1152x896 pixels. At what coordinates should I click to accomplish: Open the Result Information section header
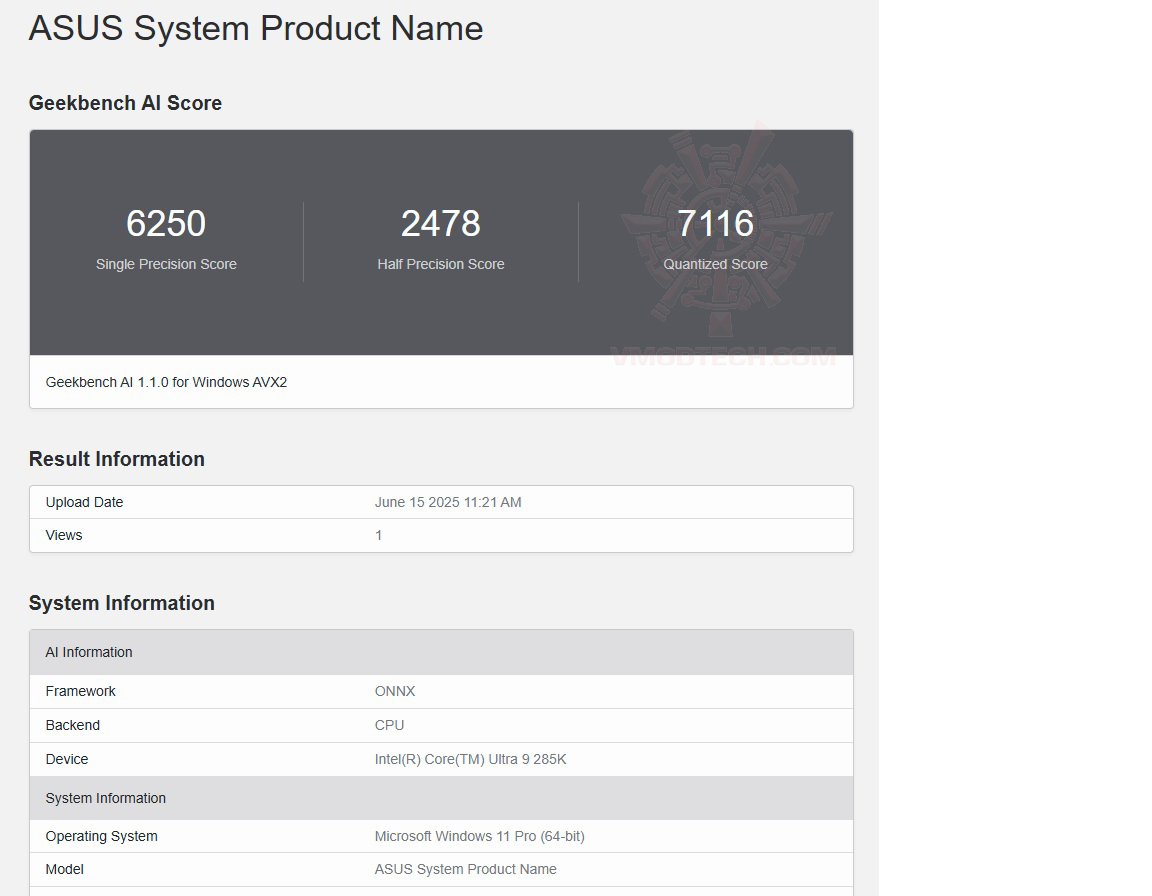[116, 459]
